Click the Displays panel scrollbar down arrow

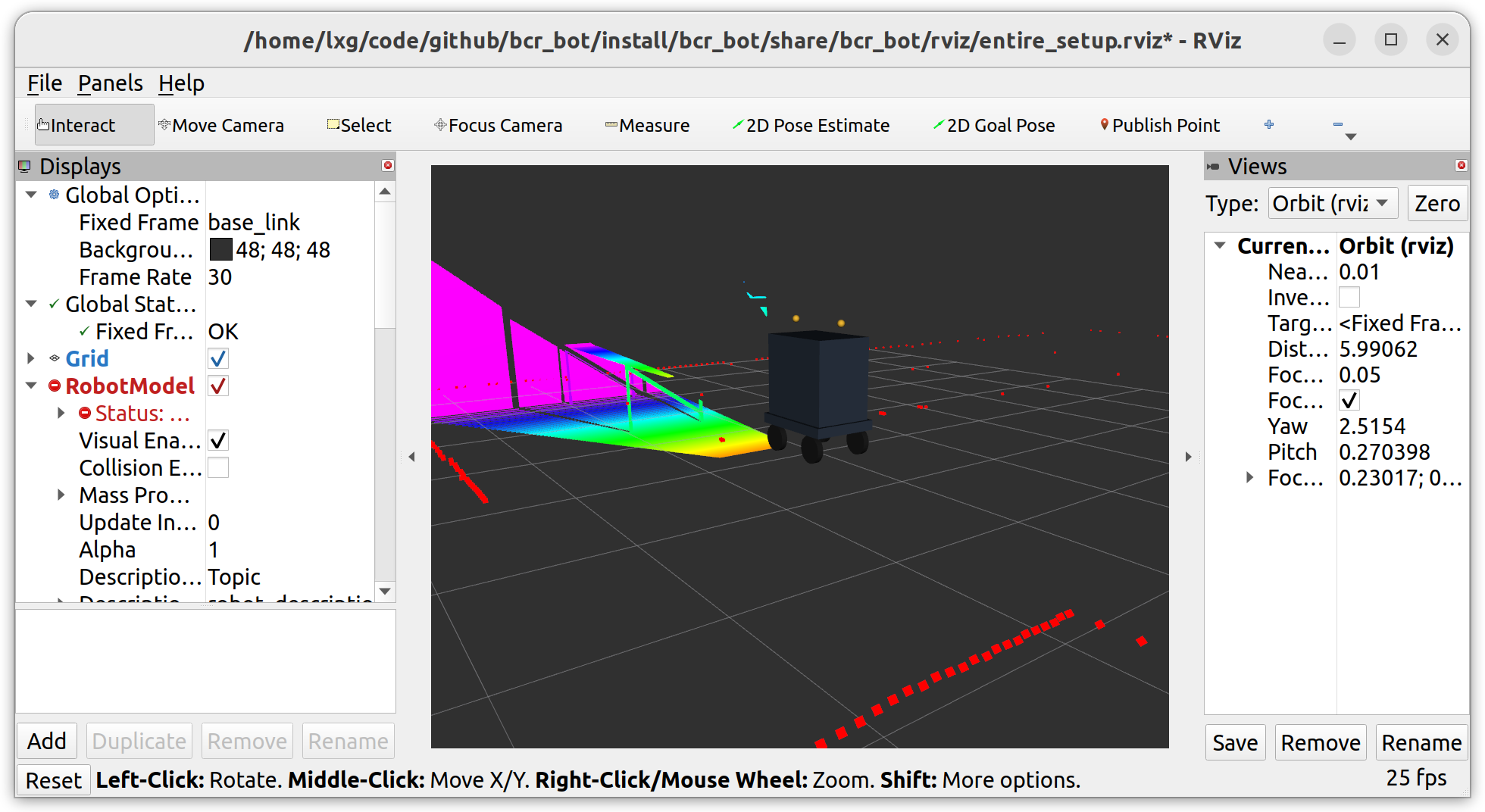pos(385,591)
